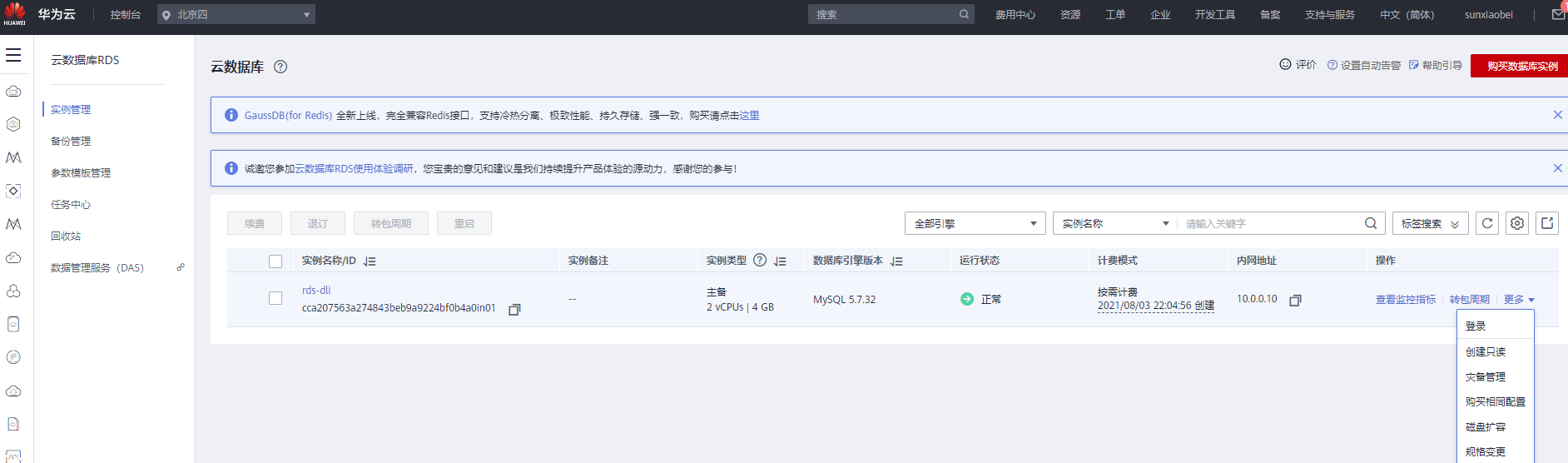Go to 备份管理 in the left navigation
This screenshot has width=1568, height=463.
(71, 141)
